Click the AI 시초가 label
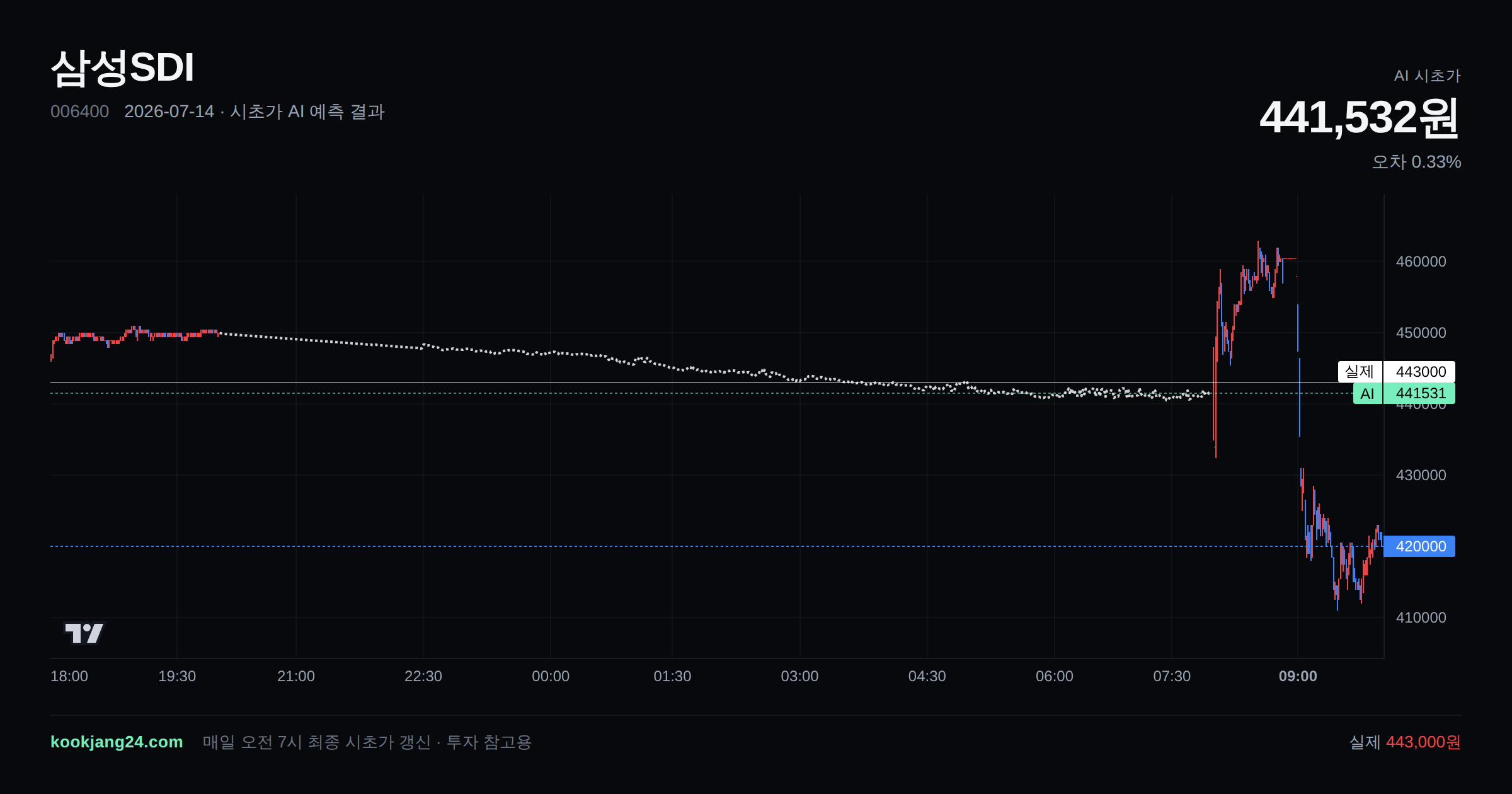The height and width of the screenshot is (794, 1512). (x=1427, y=76)
